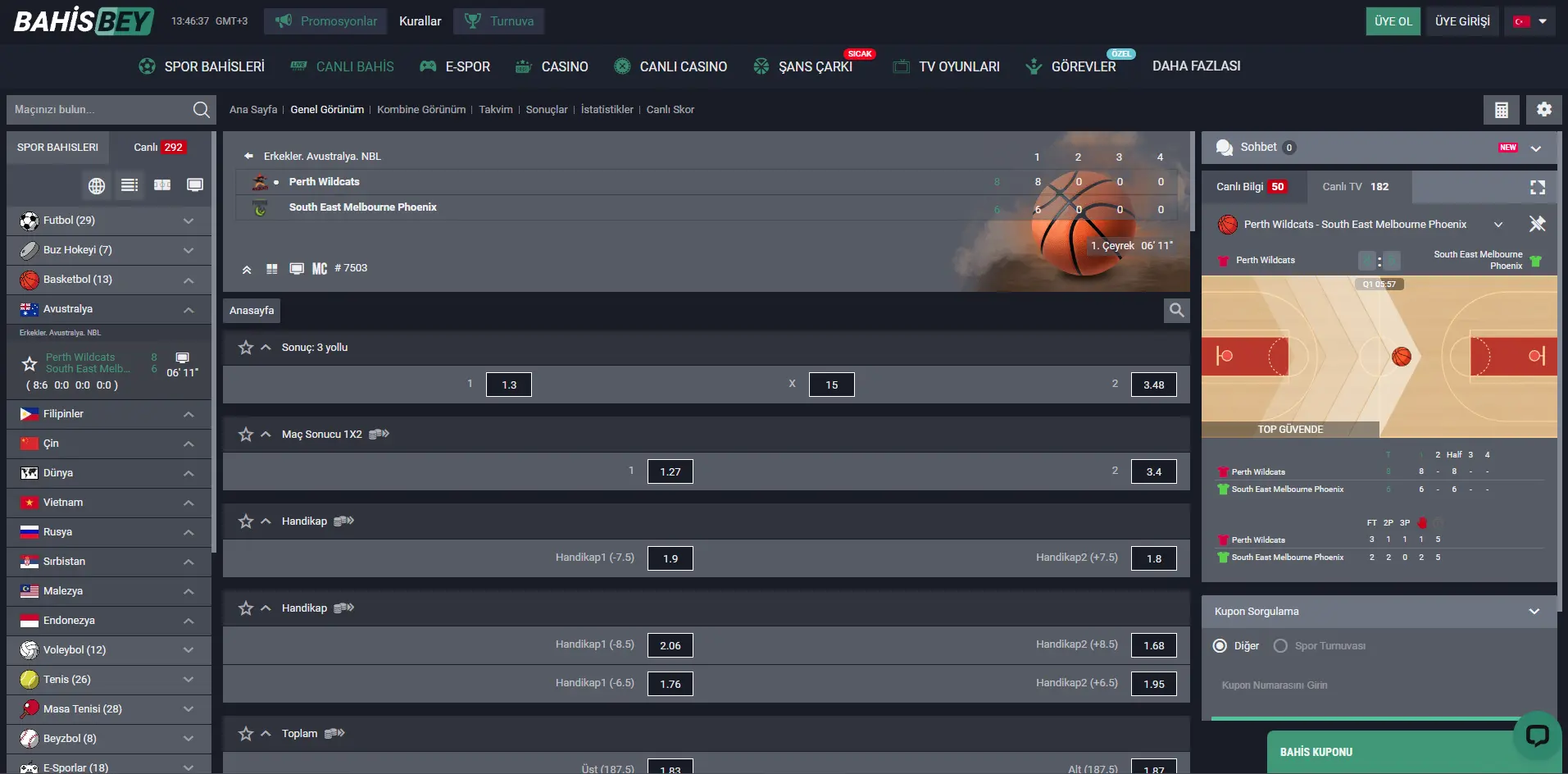Open the Perth Wildcats match selector dropdown
1568x774 pixels.
pyautogui.click(x=1498, y=225)
